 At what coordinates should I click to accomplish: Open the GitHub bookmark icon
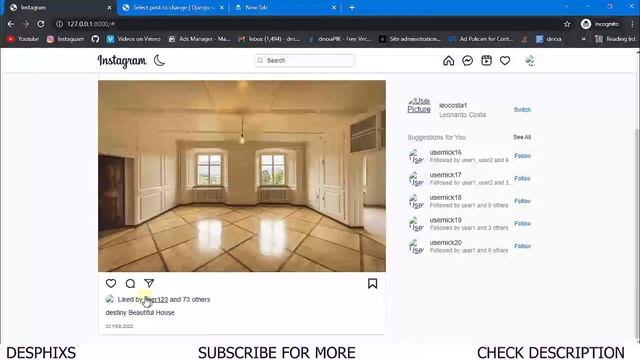[x=95, y=39]
